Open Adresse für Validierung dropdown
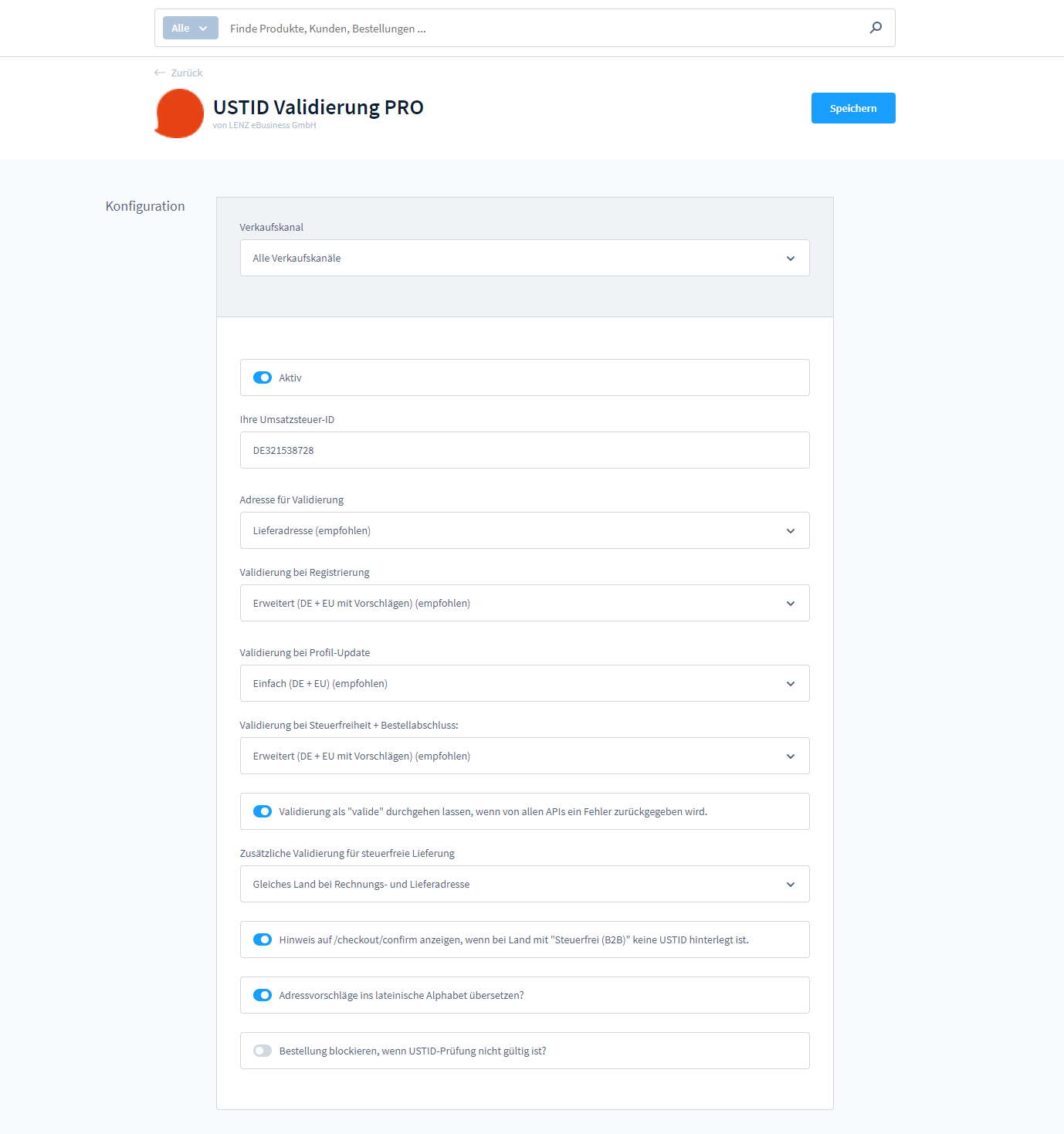The height and width of the screenshot is (1134, 1064). (x=524, y=530)
